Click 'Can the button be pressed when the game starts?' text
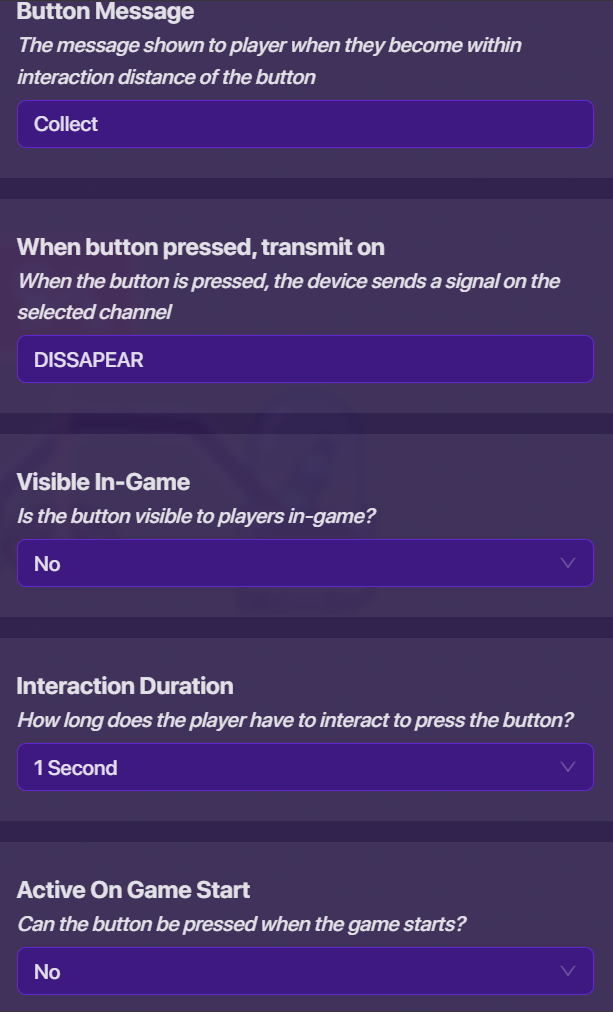This screenshot has height=1012, width=613. tap(241, 925)
